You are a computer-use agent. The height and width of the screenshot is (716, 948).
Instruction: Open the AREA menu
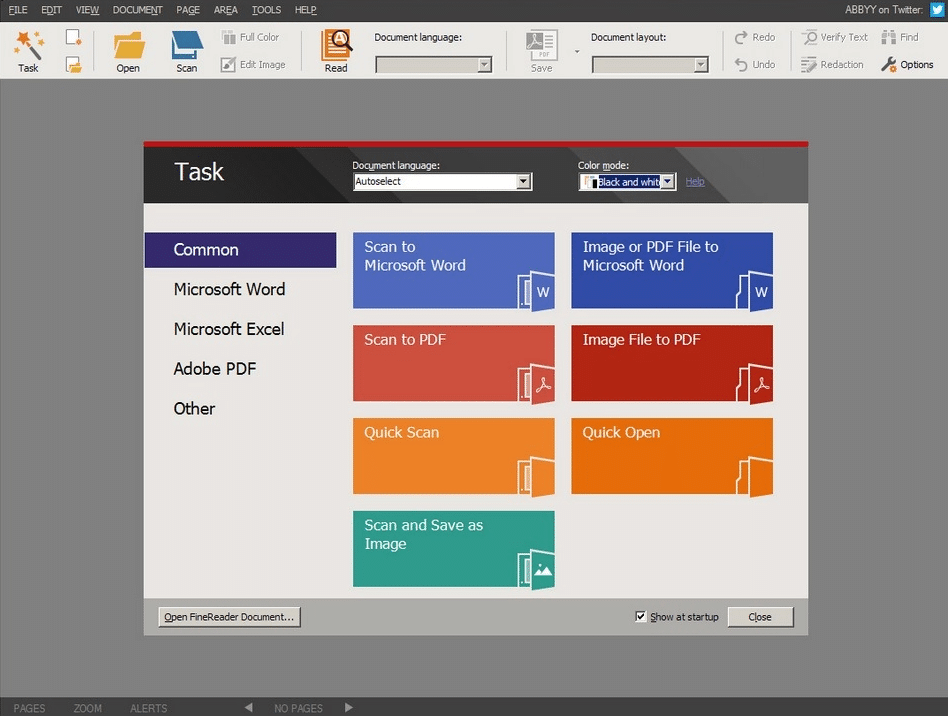click(226, 10)
